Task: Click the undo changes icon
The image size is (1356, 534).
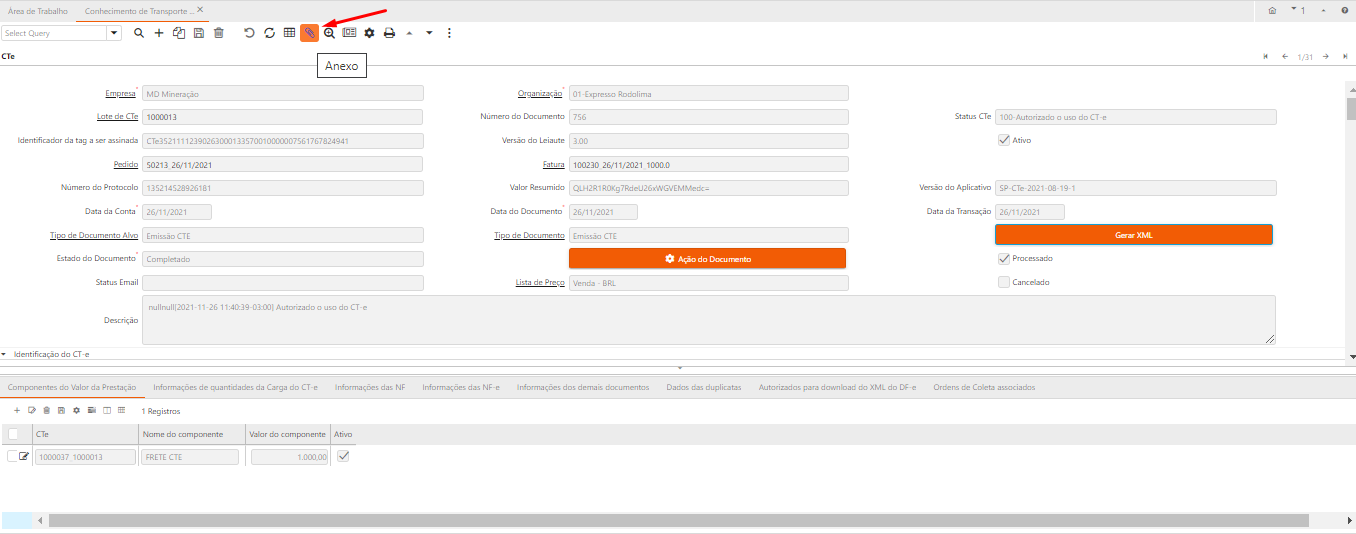Action: 249,33
